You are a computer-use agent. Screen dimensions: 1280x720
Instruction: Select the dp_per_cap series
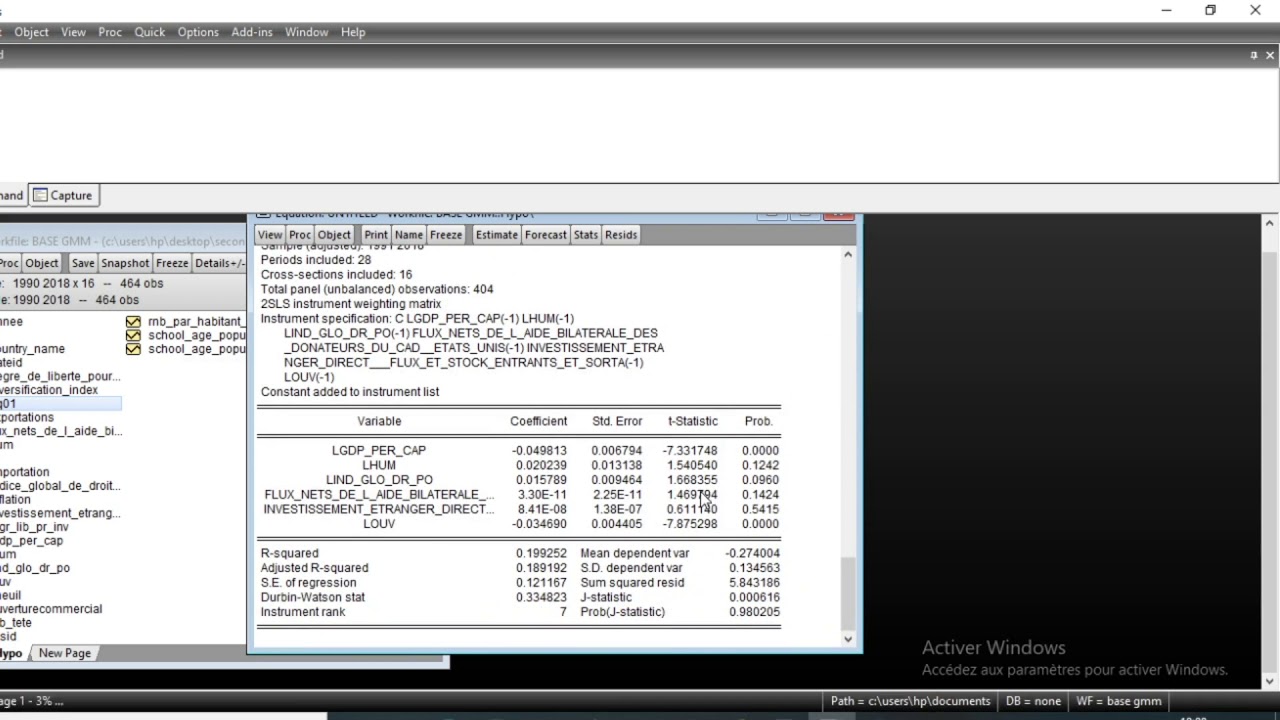(32, 541)
